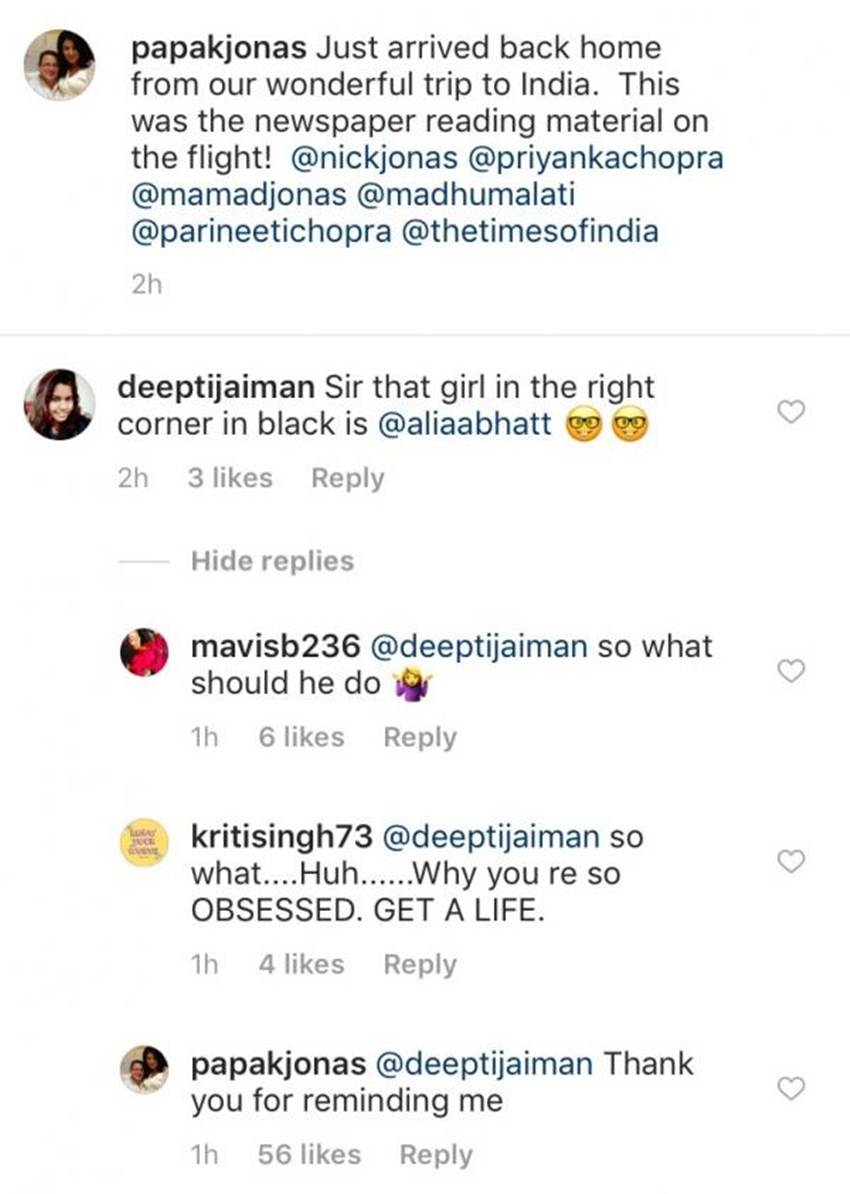Open kritisingh73's yellow profile avatar
The width and height of the screenshot is (850, 1194).
click(x=145, y=841)
